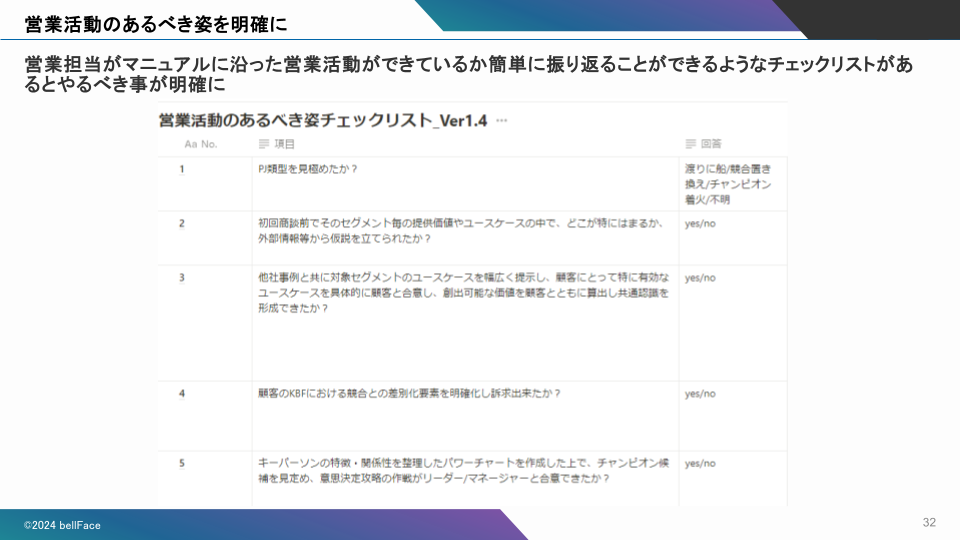Click the yes/no answer cell in row 4
This screenshot has width=960, height=540.
pos(700,393)
